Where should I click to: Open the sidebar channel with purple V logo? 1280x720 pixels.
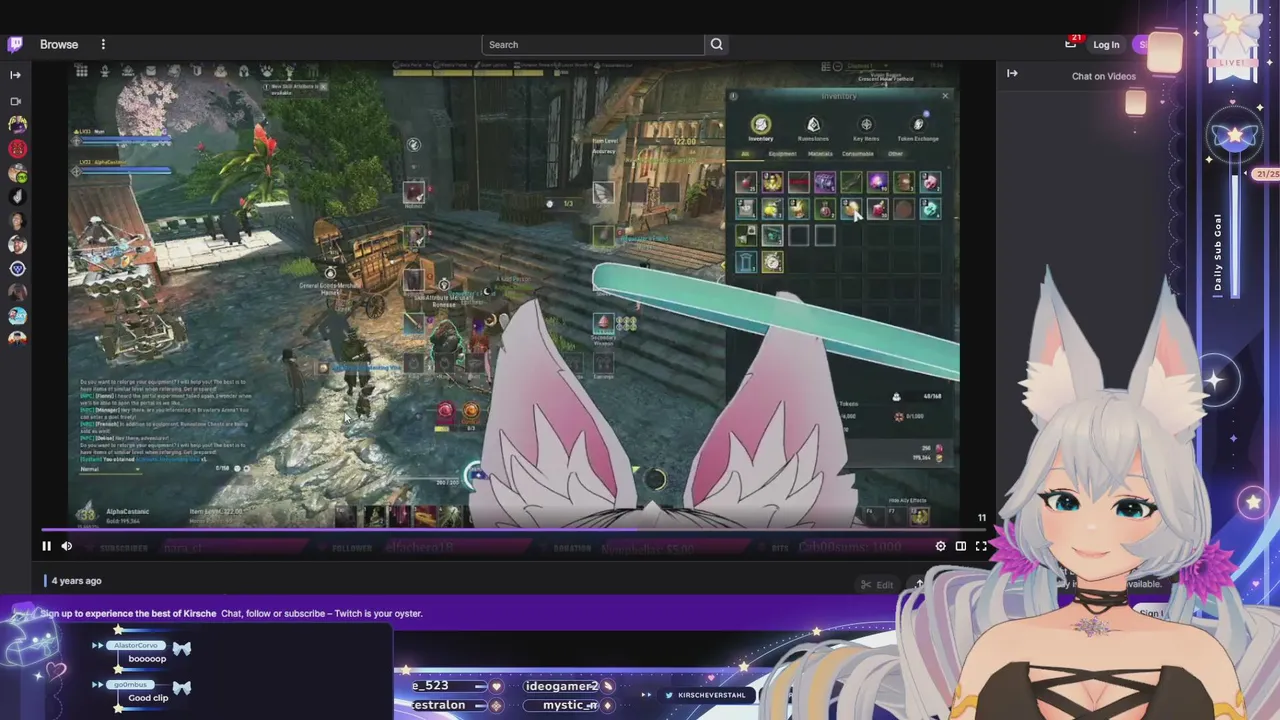click(17, 268)
